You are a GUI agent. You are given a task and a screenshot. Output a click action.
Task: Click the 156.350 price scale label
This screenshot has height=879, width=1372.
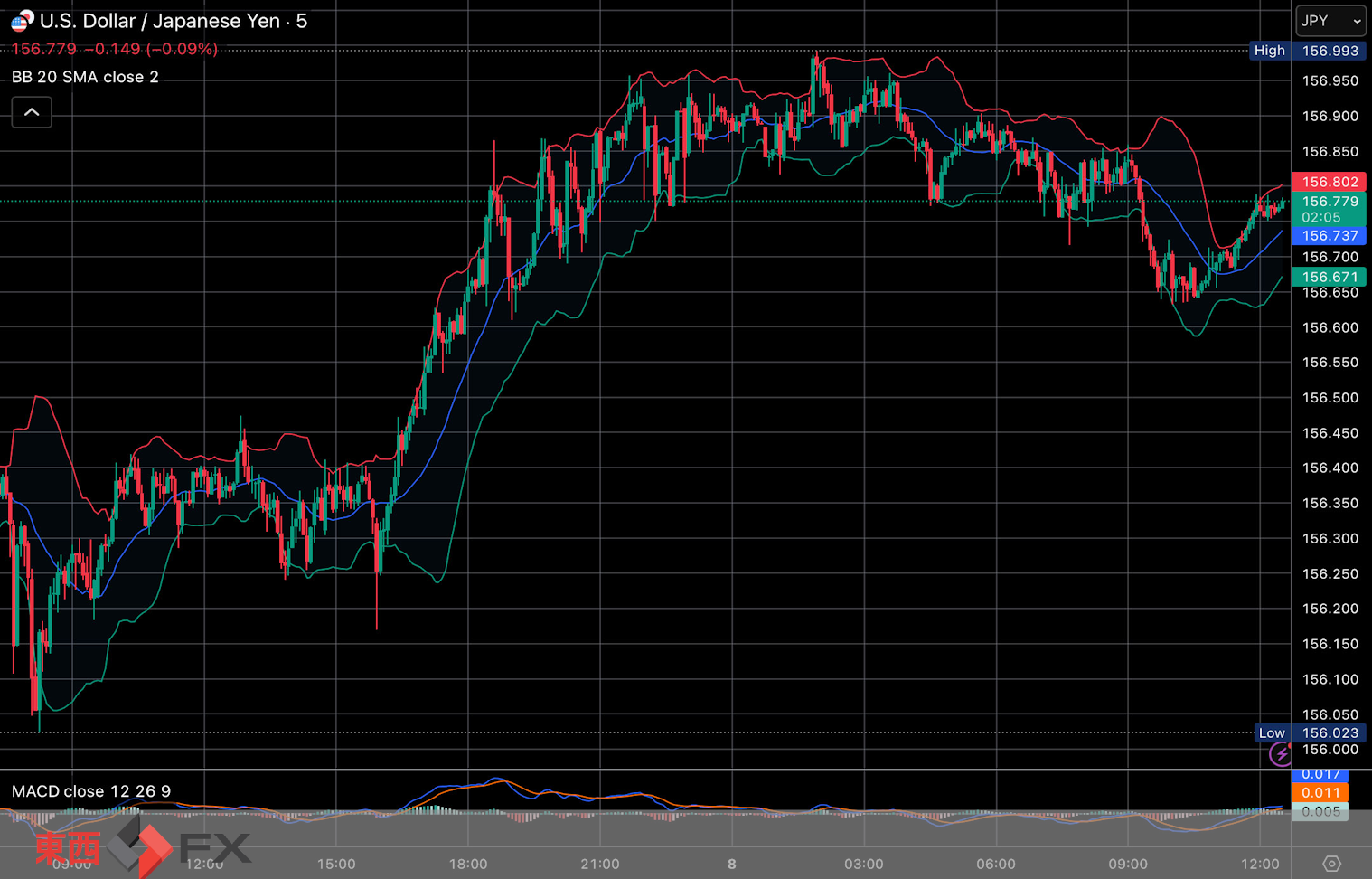[1330, 503]
